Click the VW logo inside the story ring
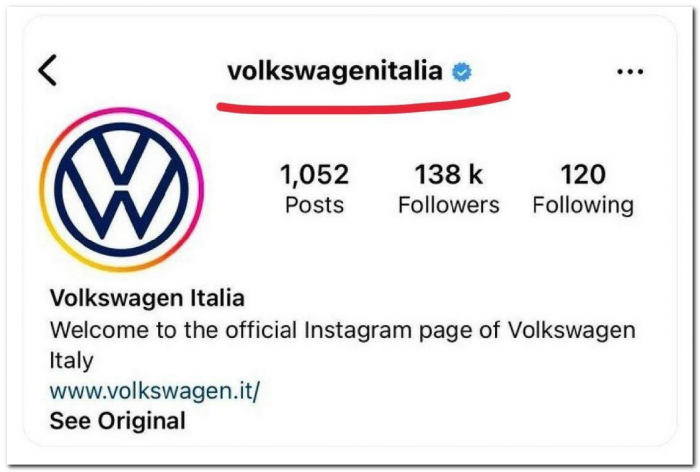The width and height of the screenshot is (700, 472). (x=121, y=190)
